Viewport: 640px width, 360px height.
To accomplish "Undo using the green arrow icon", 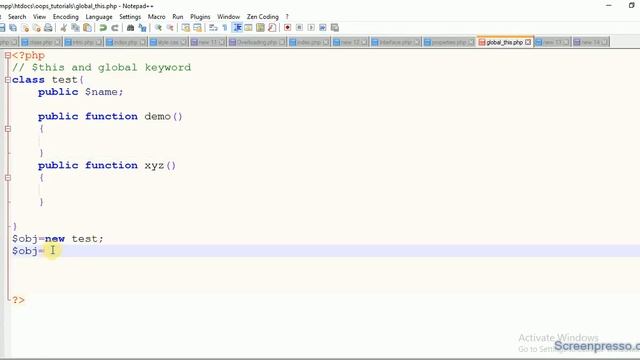I will (x=103, y=28).
